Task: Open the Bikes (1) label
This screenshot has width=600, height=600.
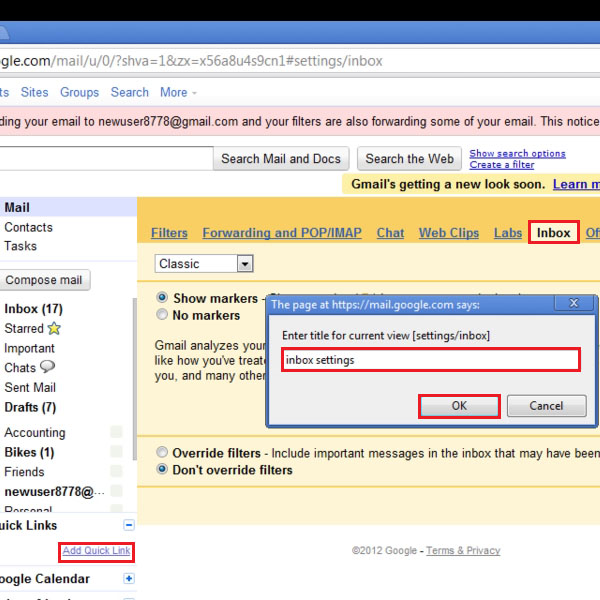Action: click(29, 452)
